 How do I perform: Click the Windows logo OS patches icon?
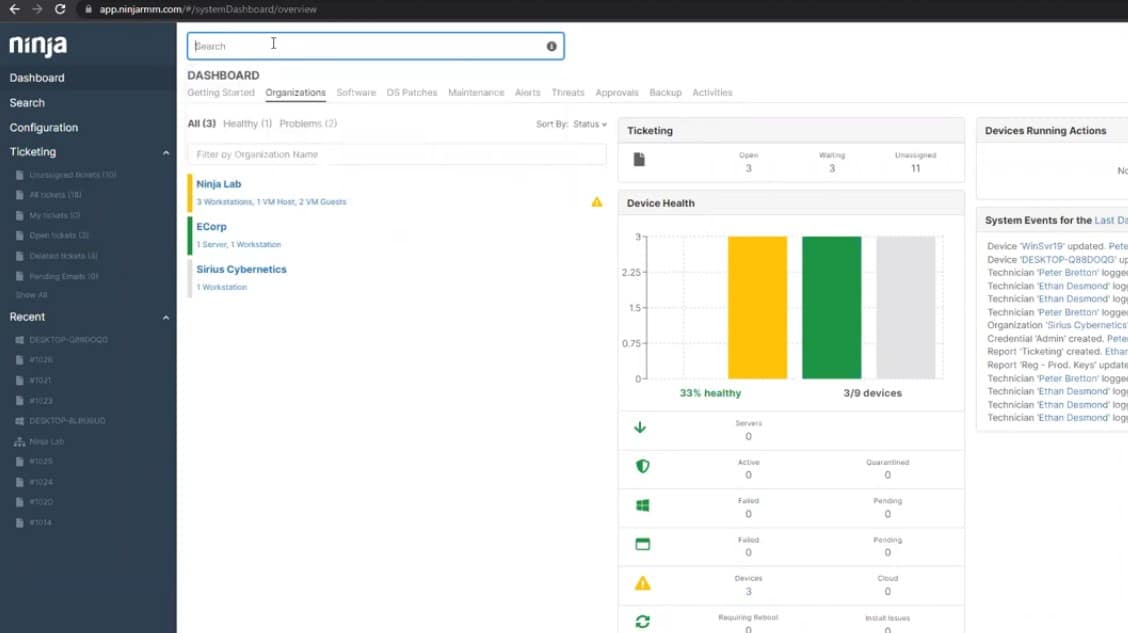(642, 506)
